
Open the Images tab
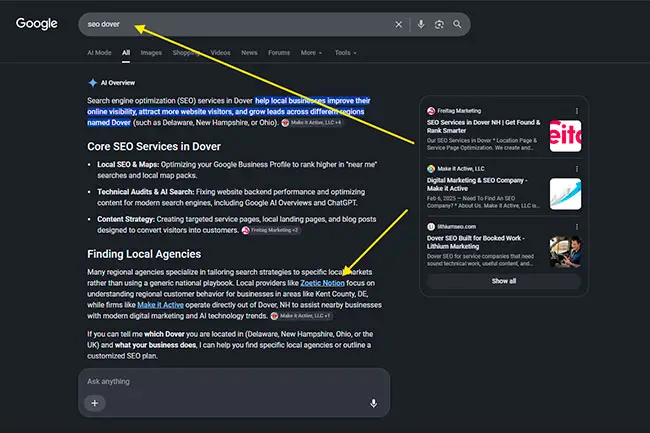[x=151, y=53]
